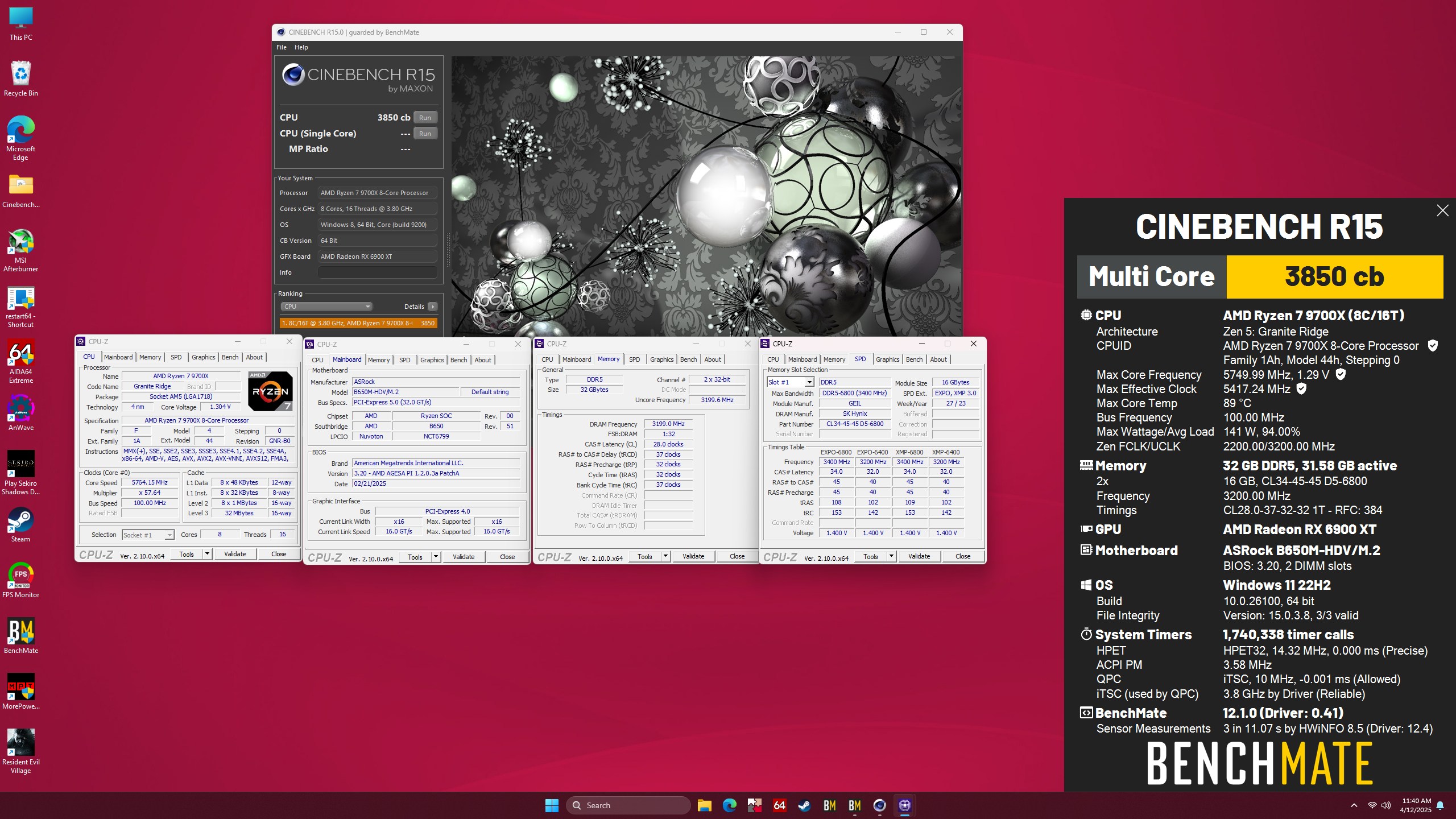Expand ranking Details arrow
This screenshot has width=1456, height=819.
click(433, 307)
